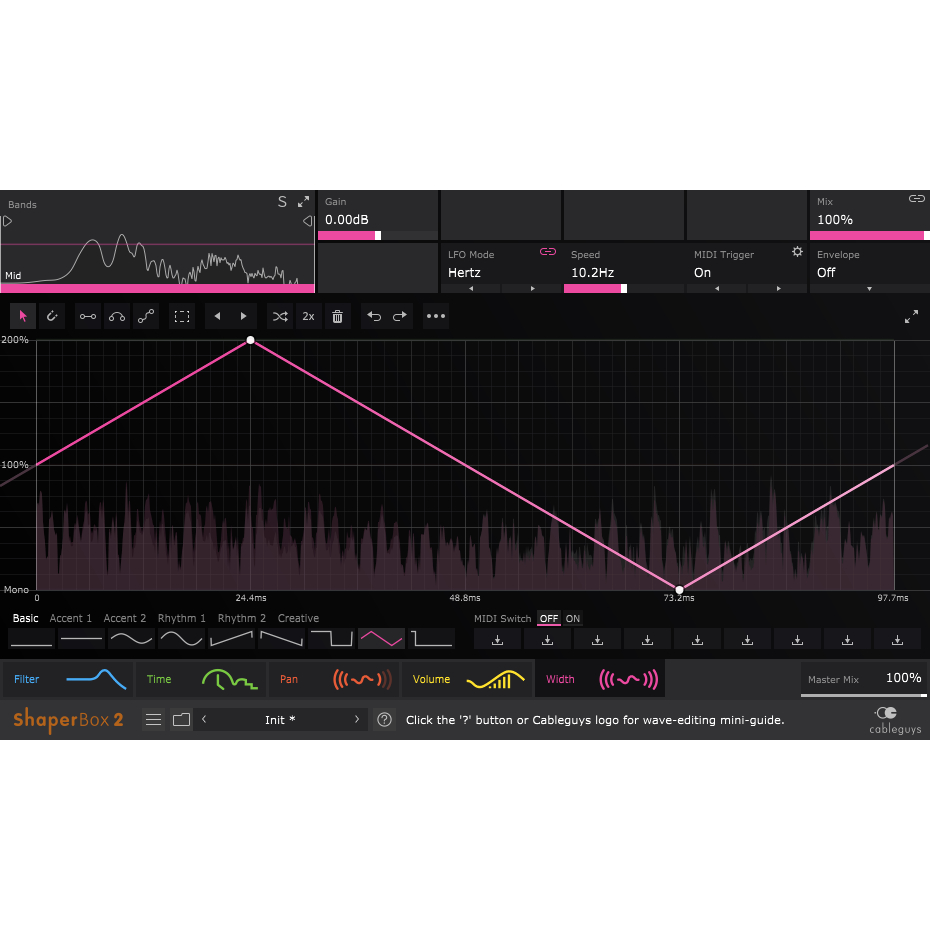Toggle the Mix link icon

coord(917,199)
